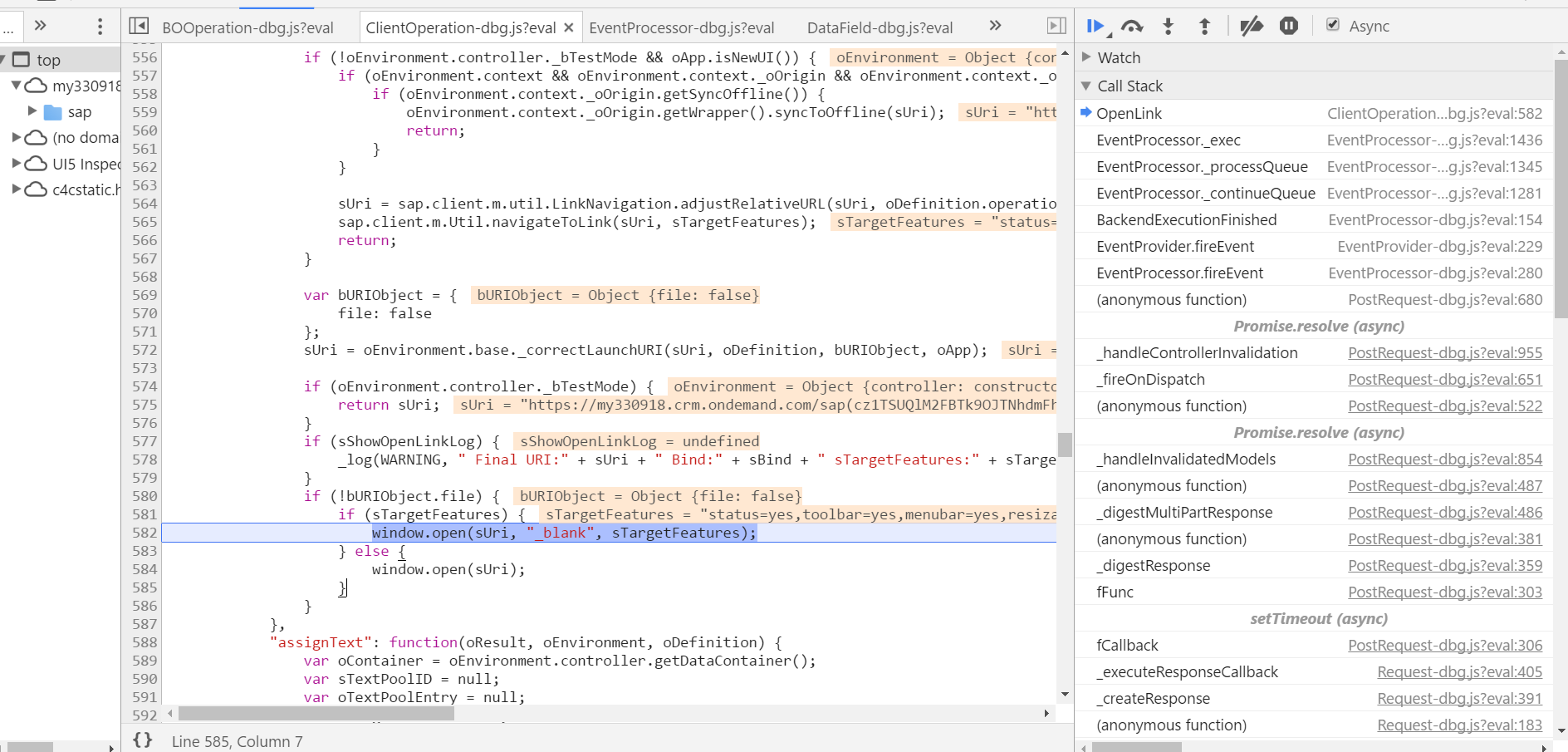1568x752 pixels.
Task: Open PostRequest-dbg.js?eval:955 link
Action: pos(1445,353)
